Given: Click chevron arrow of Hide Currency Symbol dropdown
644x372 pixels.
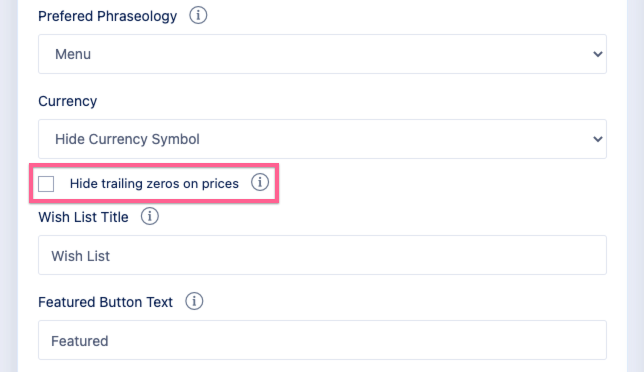Looking at the screenshot, I should click(598, 139).
